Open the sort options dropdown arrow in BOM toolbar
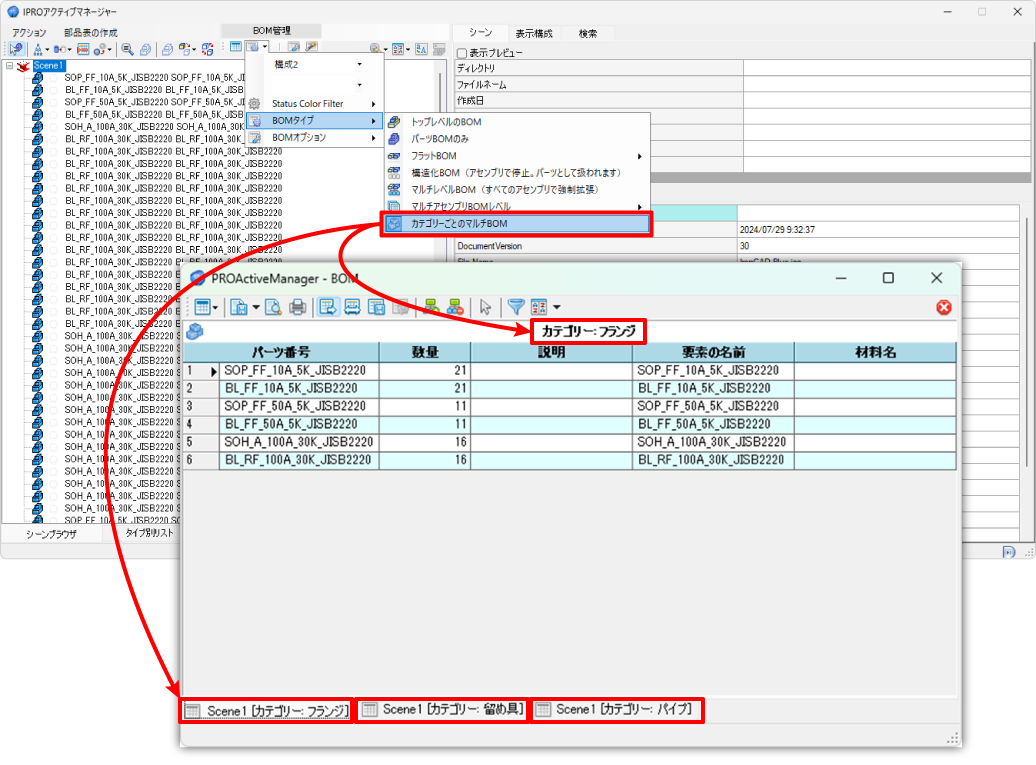Viewport: 1036px width, 765px height. 557,308
